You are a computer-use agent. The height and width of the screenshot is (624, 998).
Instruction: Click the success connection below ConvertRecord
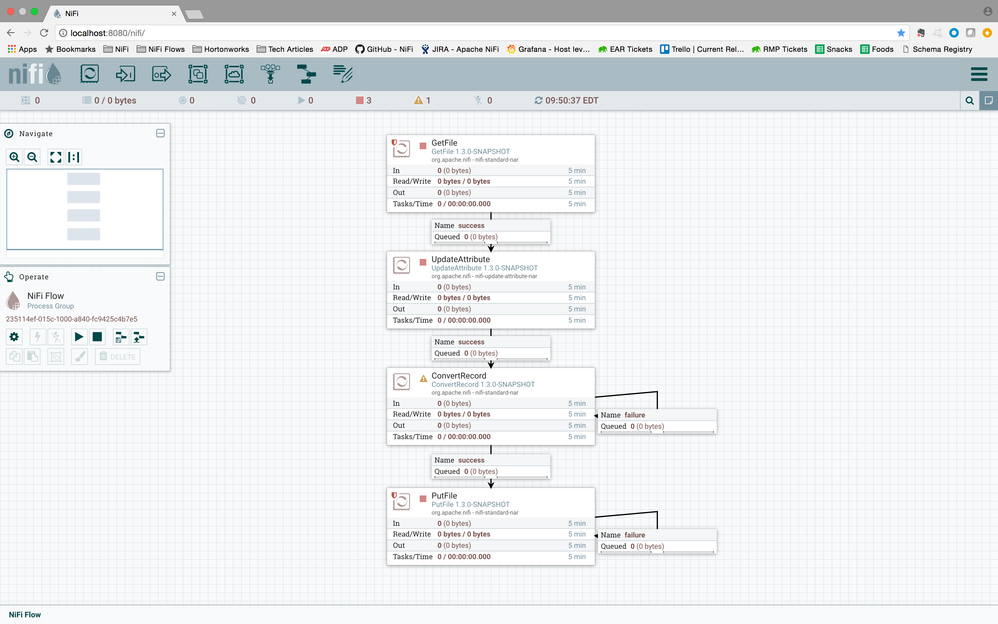pyautogui.click(x=491, y=465)
